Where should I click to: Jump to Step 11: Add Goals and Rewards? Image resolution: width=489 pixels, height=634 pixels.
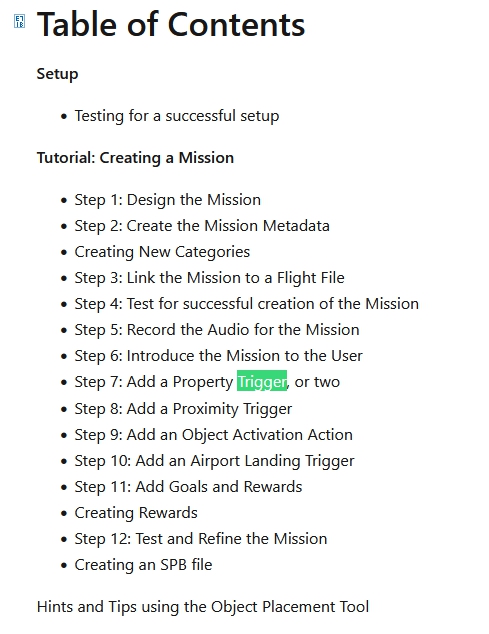[x=188, y=487]
